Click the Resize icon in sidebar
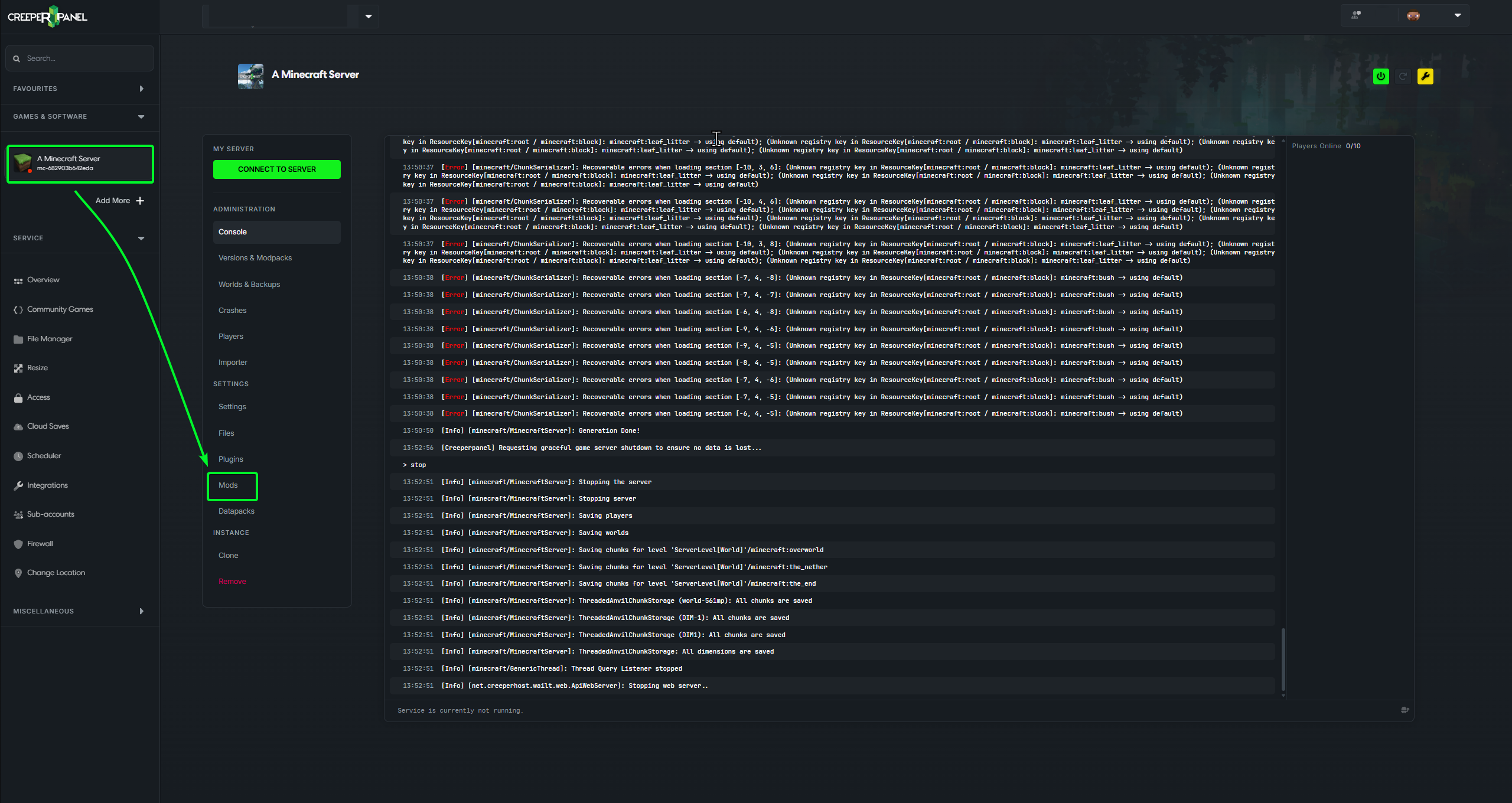The width and height of the screenshot is (1512, 803). click(18, 368)
